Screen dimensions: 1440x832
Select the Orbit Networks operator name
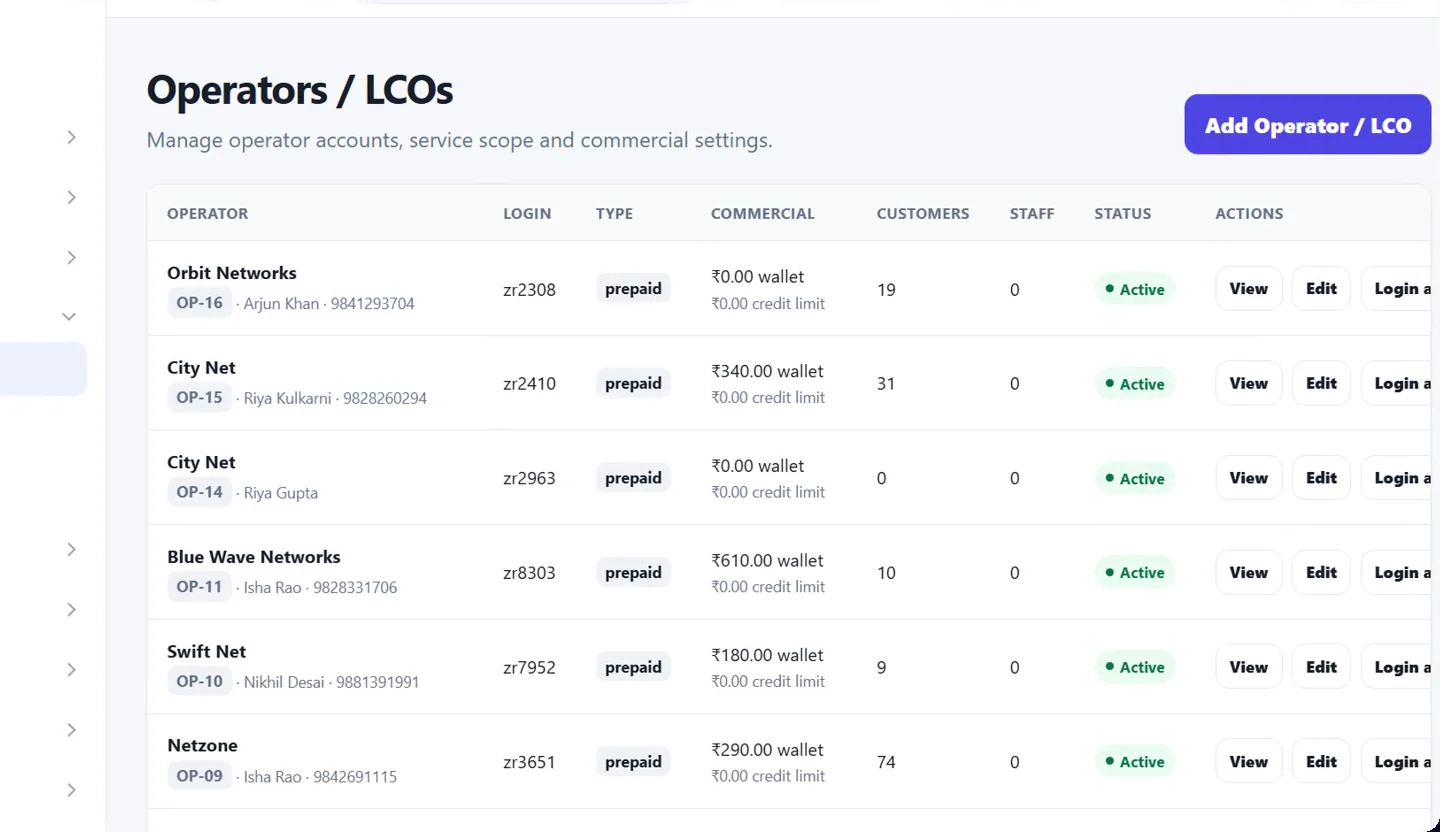(232, 273)
